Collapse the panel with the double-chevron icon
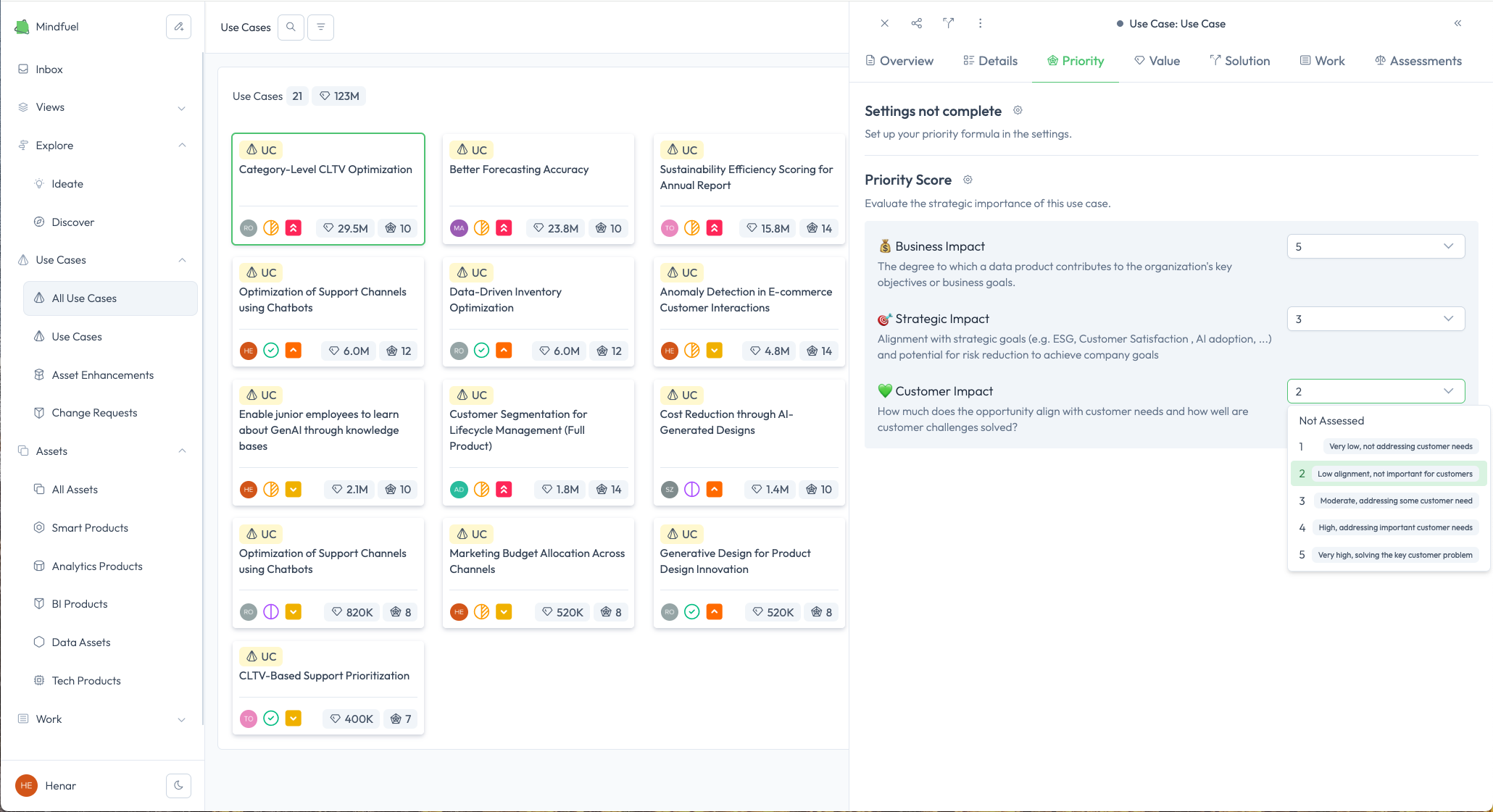The image size is (1493, 812). (1457, 23)
